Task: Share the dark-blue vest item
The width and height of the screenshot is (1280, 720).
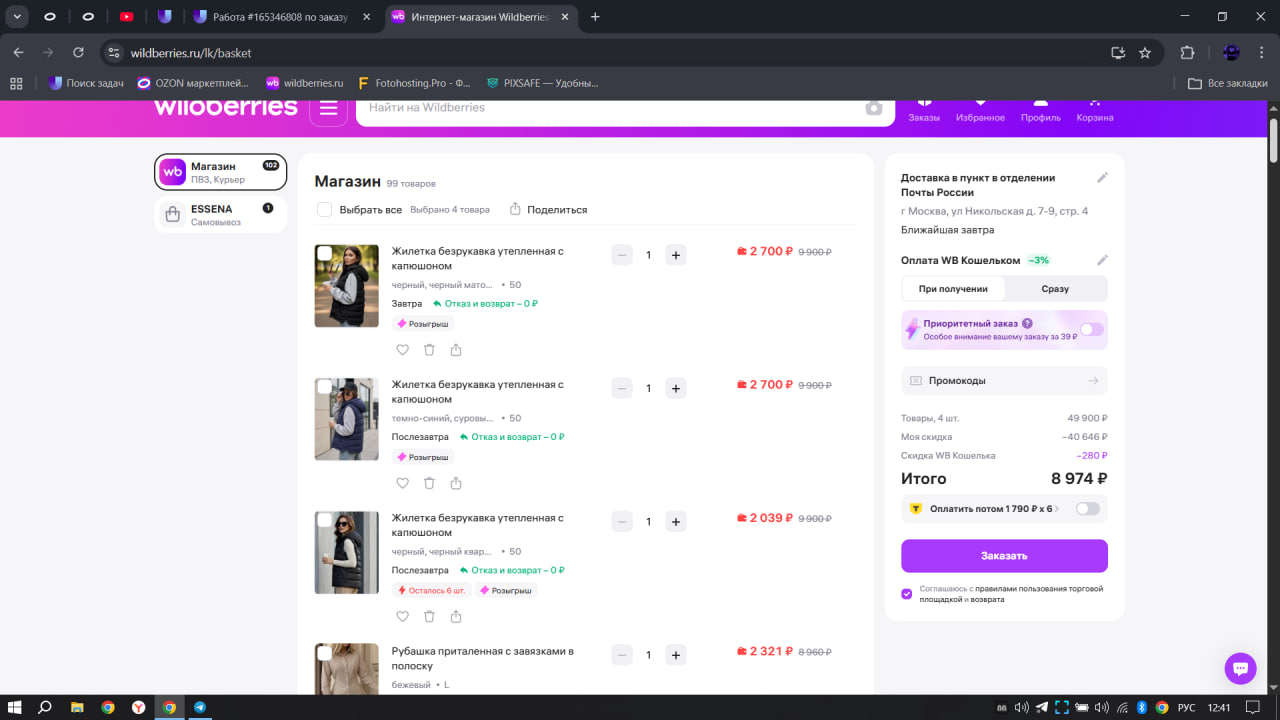Action: pyautogui.click(x=456, y=483)
